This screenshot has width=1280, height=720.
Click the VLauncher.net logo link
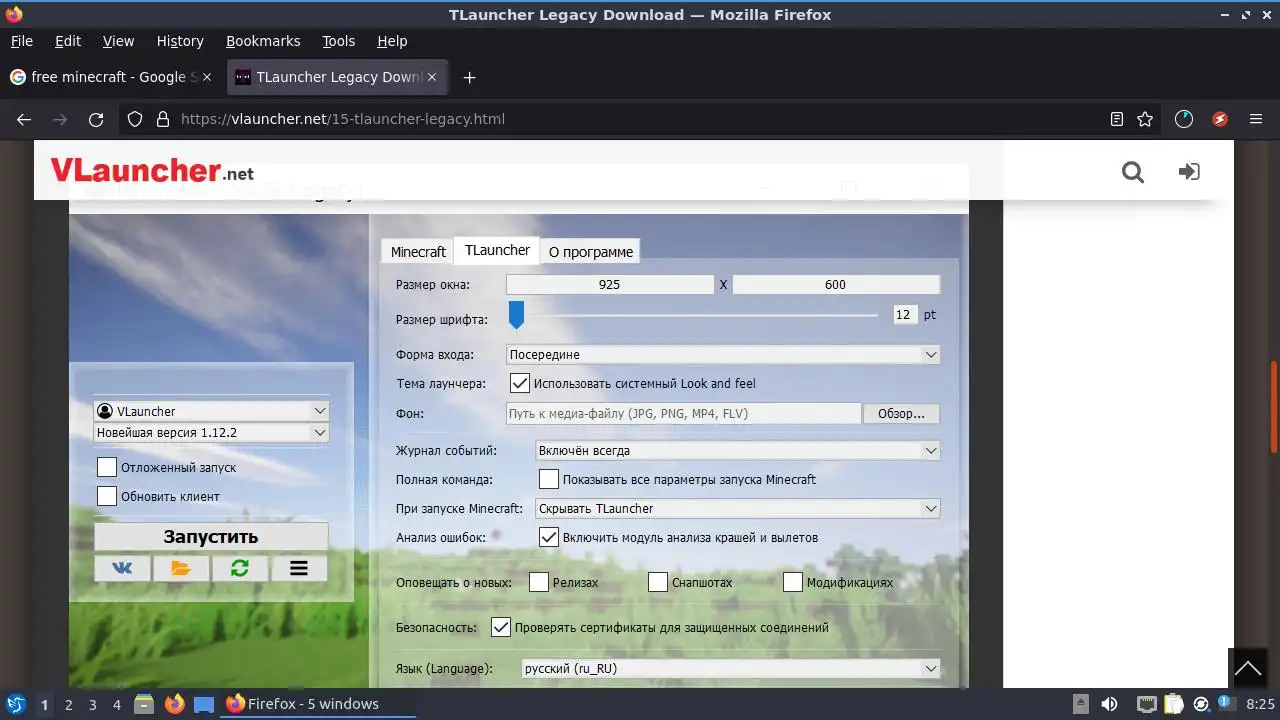pos(152,171)
